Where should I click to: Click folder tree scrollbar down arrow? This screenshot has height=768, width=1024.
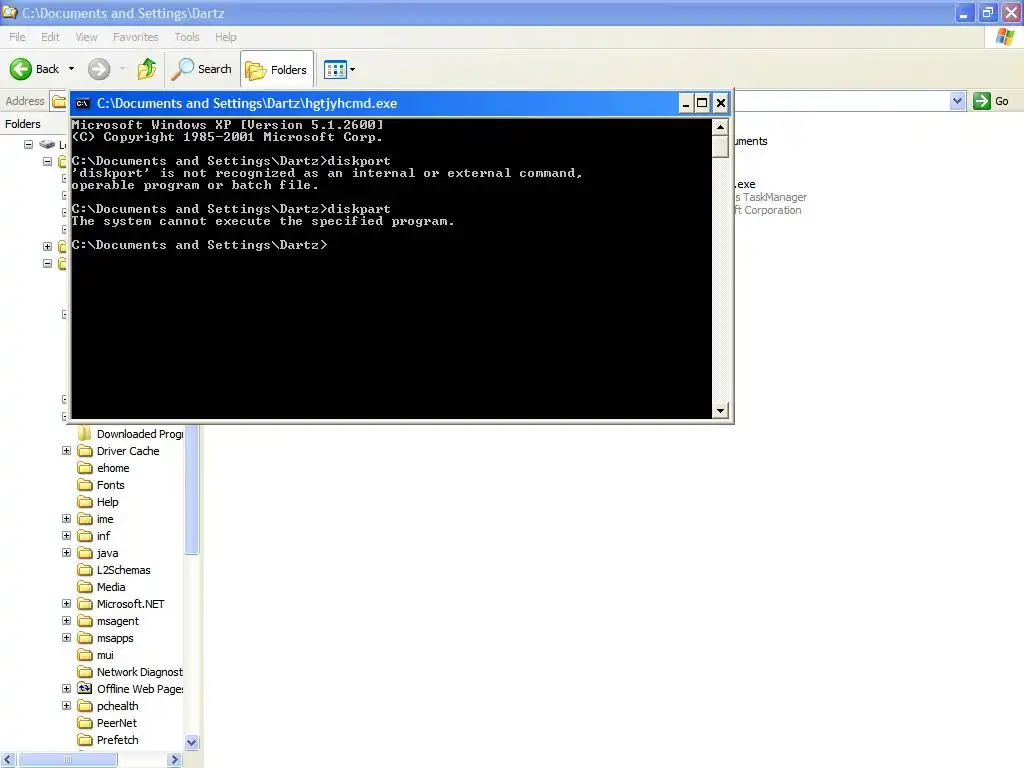click(x=191, y=742)
